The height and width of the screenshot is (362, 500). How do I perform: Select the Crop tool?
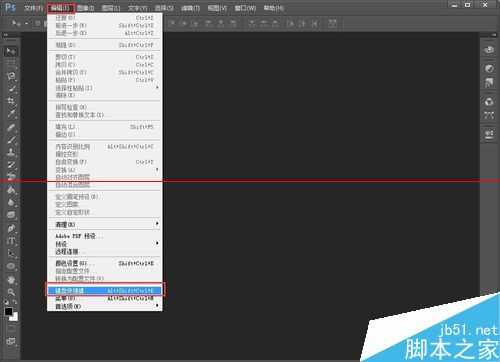click(x=11, y=101)
